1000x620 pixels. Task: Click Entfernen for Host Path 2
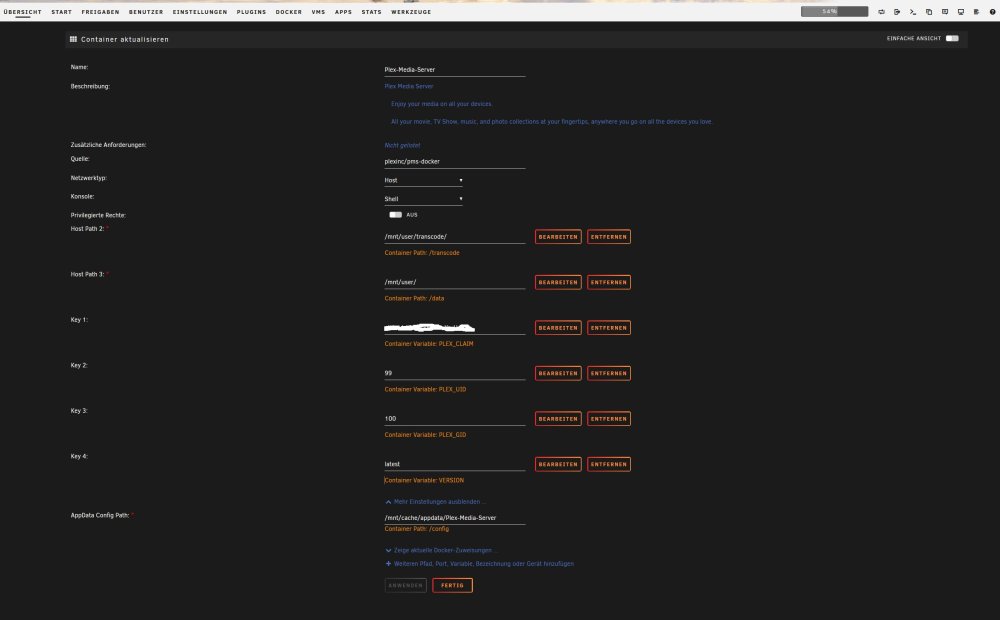coord(608,237)
